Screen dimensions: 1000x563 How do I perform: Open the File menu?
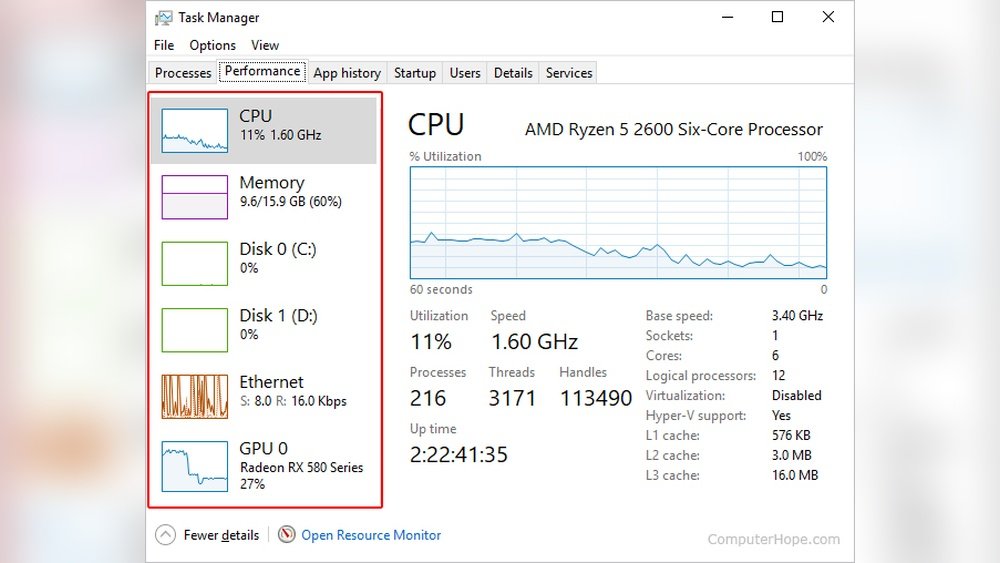point(164,45)
